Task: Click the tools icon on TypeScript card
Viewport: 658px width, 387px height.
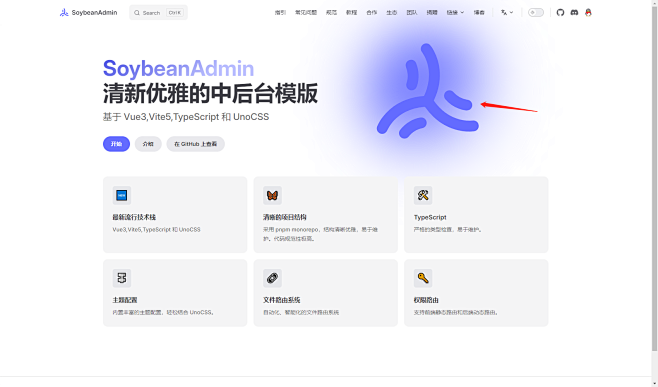Action: [423, 195]
